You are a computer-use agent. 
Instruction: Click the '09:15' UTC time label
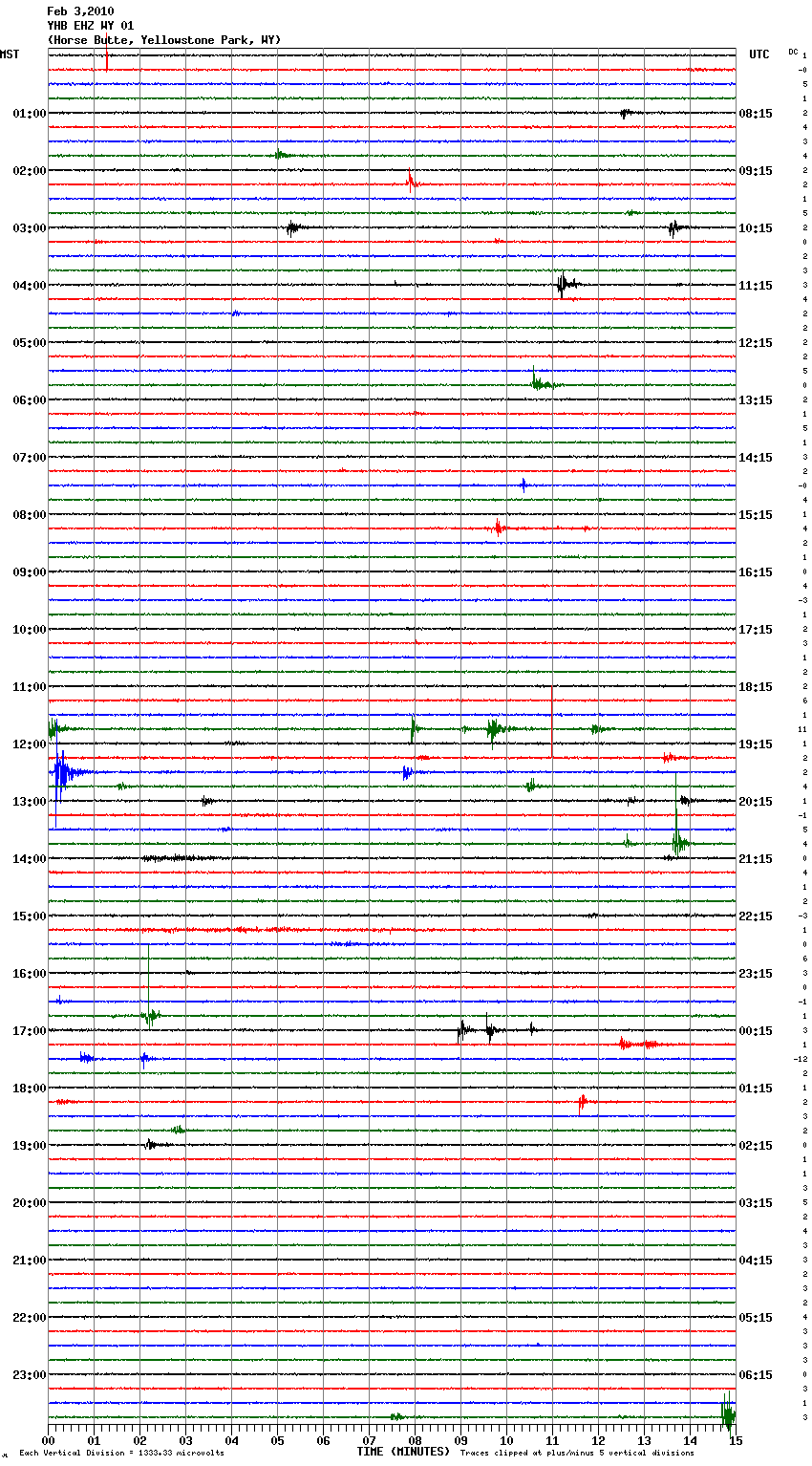pos(756,171)
